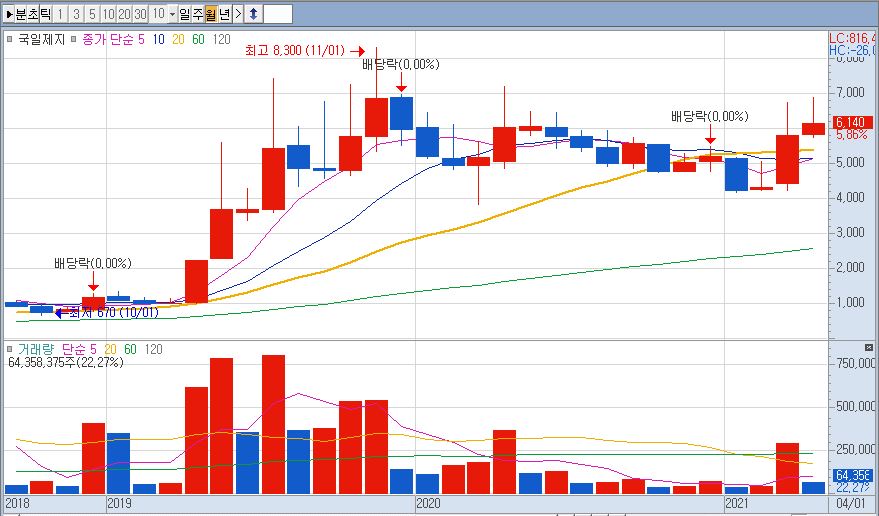Screen dimensions: 879x516
Task: Click the 배당락 label near the 2019 gridline
Action: (92, 263)
